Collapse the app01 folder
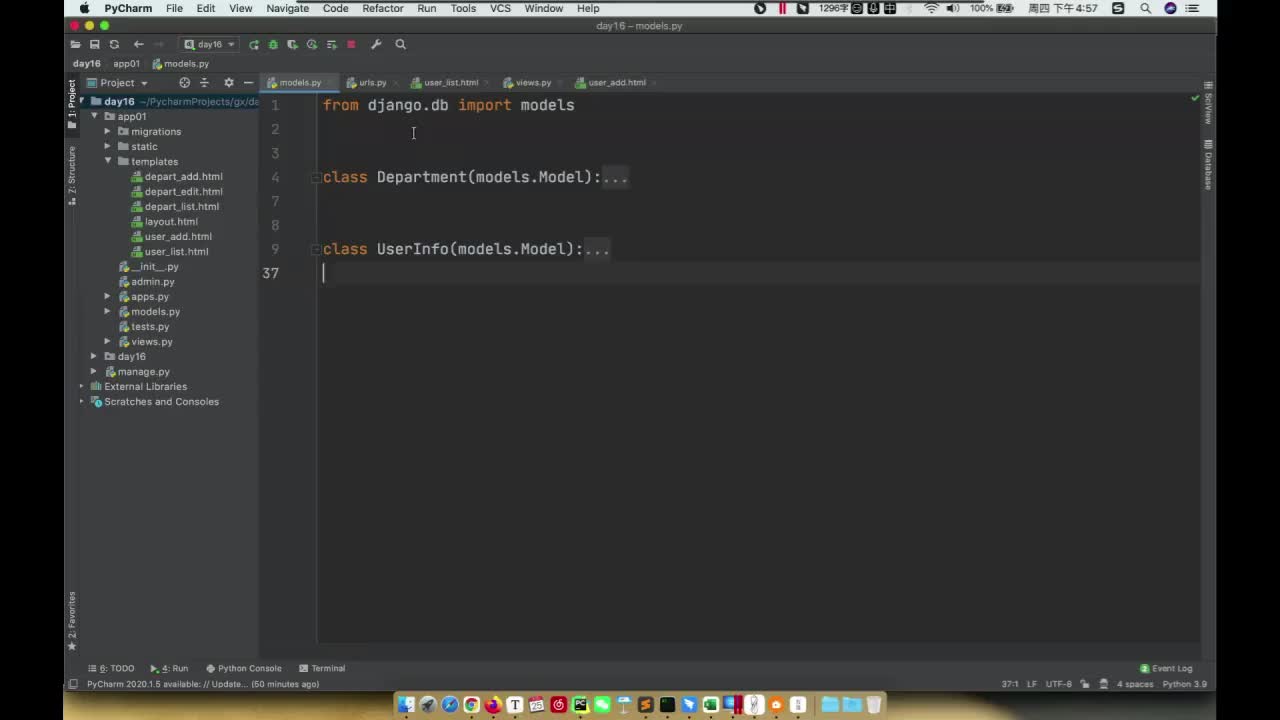The height and width of the screenshot is (720, 1280). tap(95, 116)
